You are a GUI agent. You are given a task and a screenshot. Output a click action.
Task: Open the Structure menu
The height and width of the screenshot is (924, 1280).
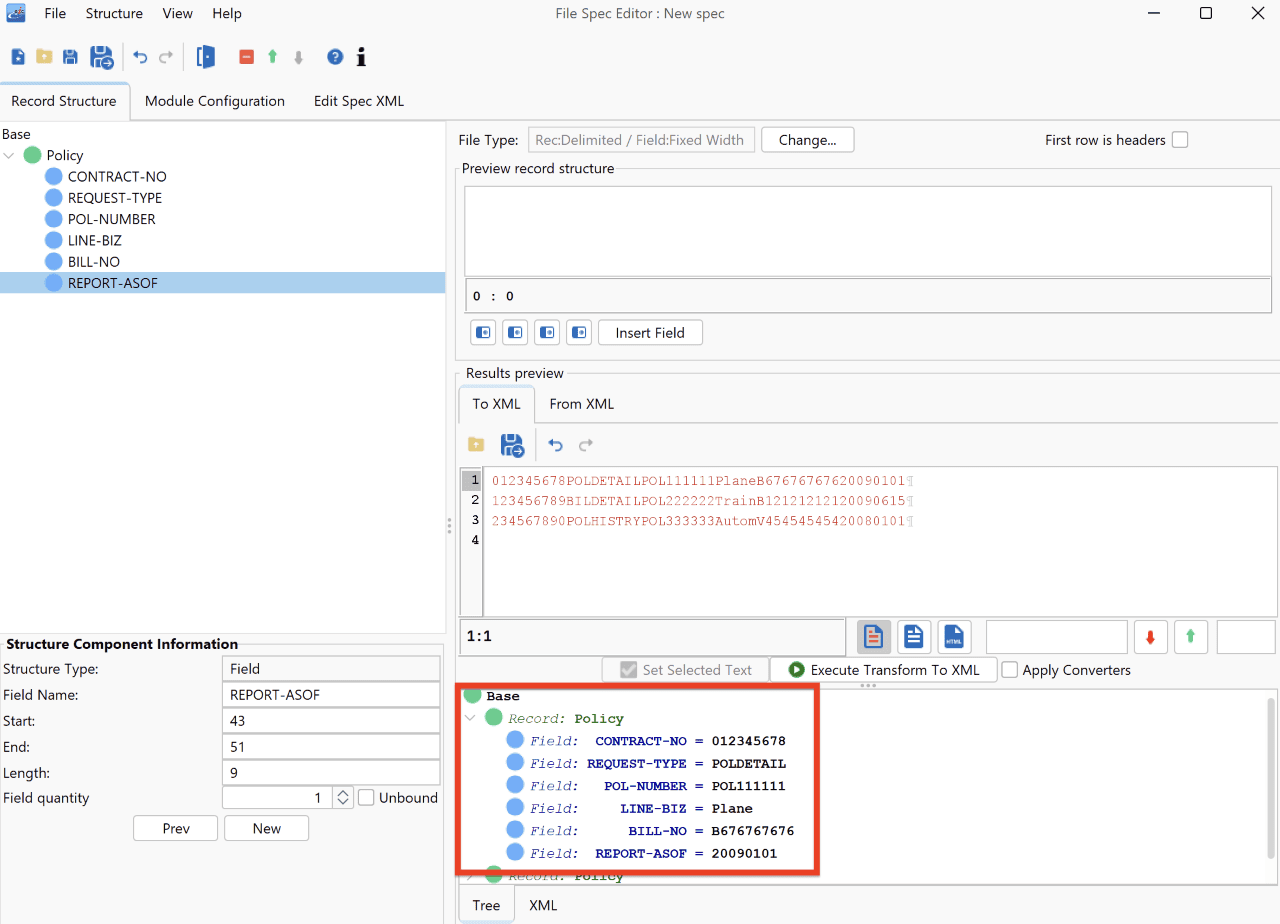coord(114,13)
